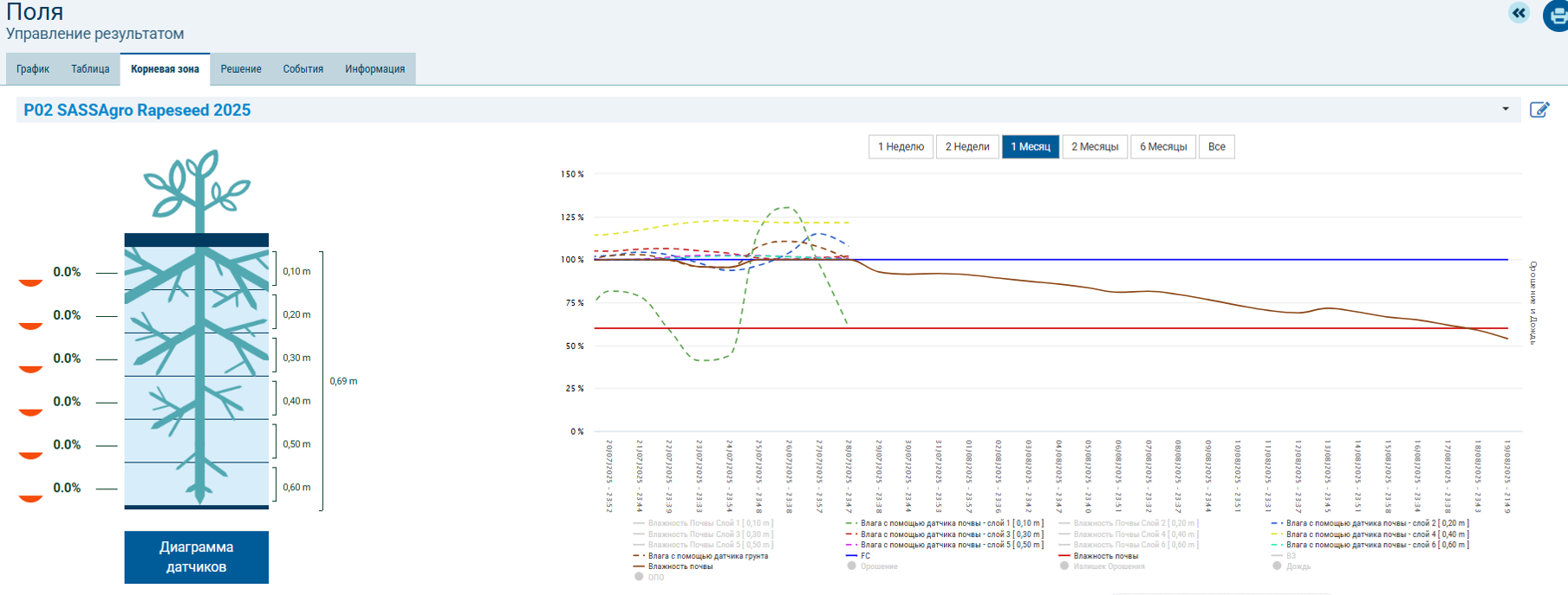Click the 'Диаграмма датчиков' button

pyautogui.click(x=196, y=557)
